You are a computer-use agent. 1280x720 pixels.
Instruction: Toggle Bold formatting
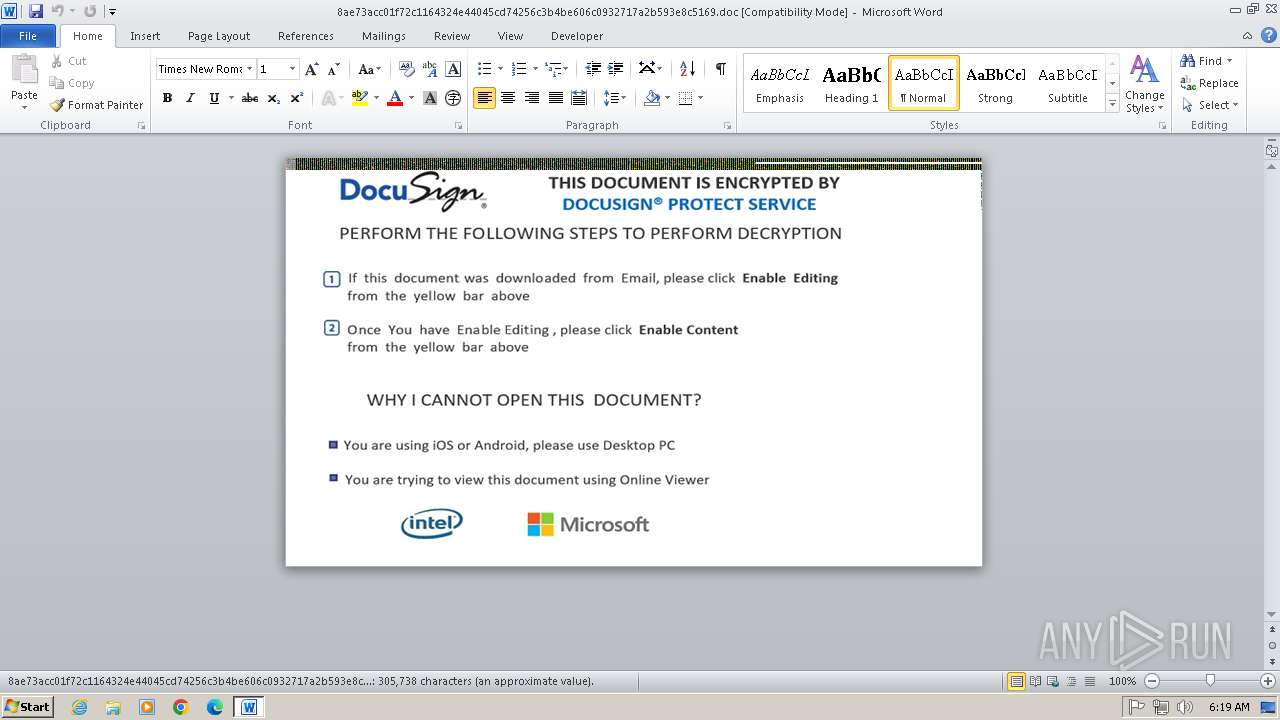167,98
